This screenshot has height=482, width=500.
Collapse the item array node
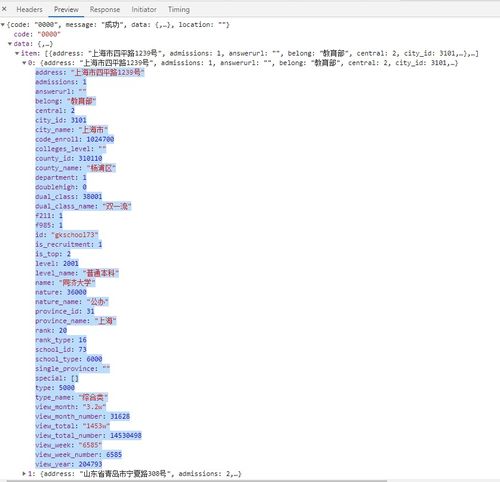pos(17,53)
